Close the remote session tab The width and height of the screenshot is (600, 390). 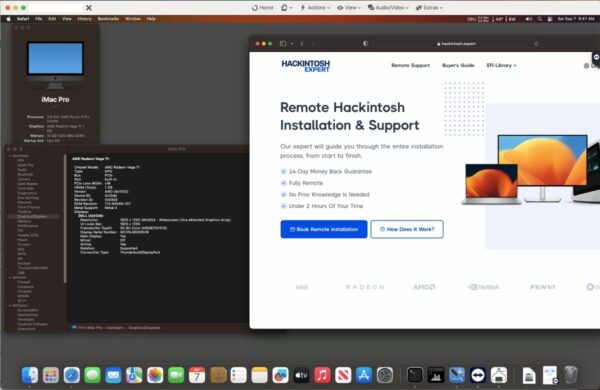tap(88, 8)
